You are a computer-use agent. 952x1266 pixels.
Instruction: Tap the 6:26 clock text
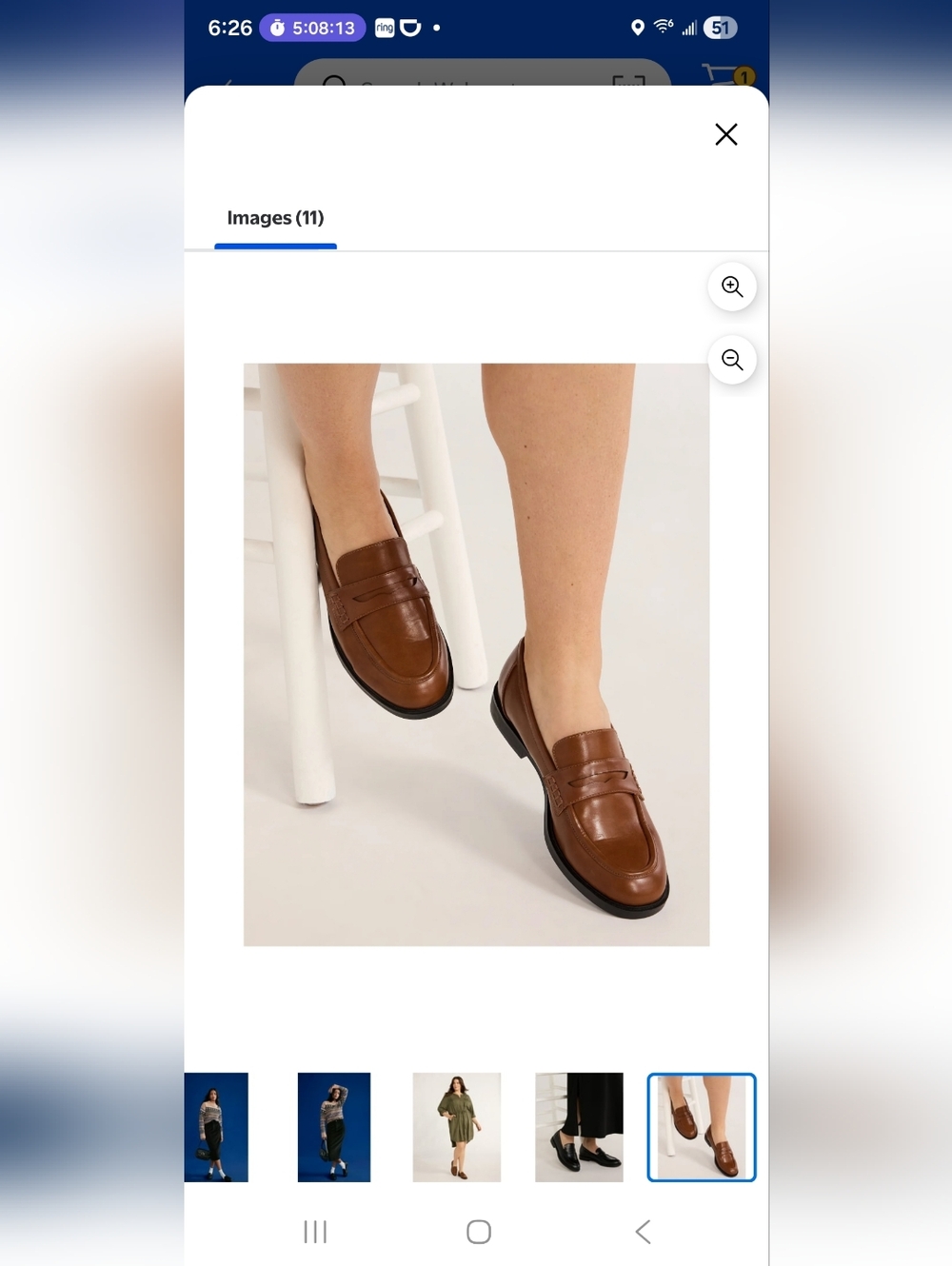230,28
